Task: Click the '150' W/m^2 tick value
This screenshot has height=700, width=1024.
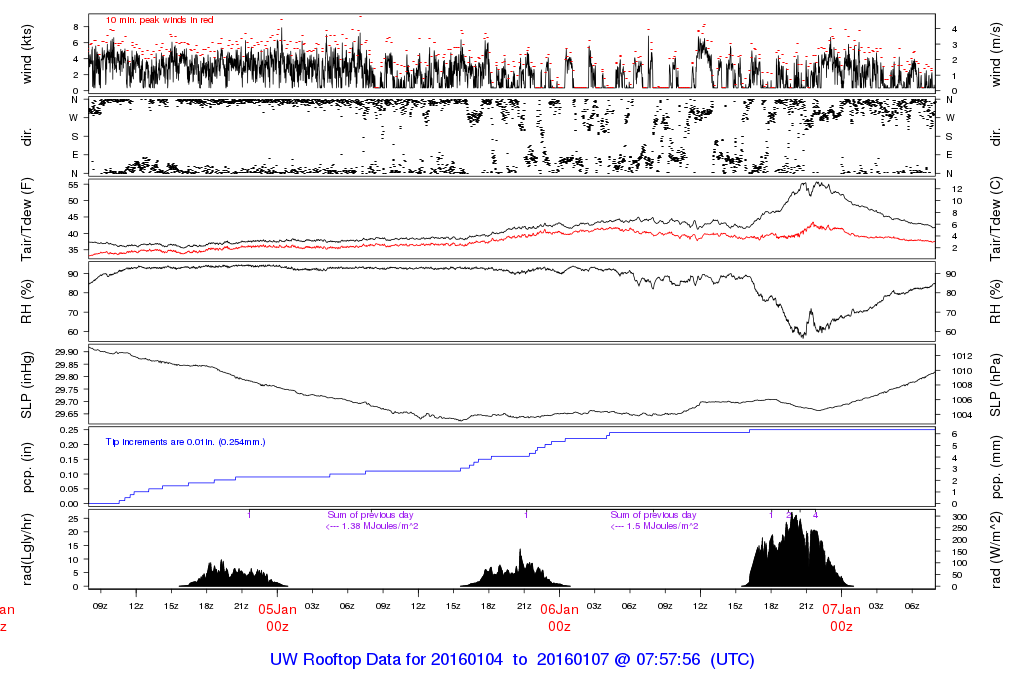Action: click(x=959, y=552)
